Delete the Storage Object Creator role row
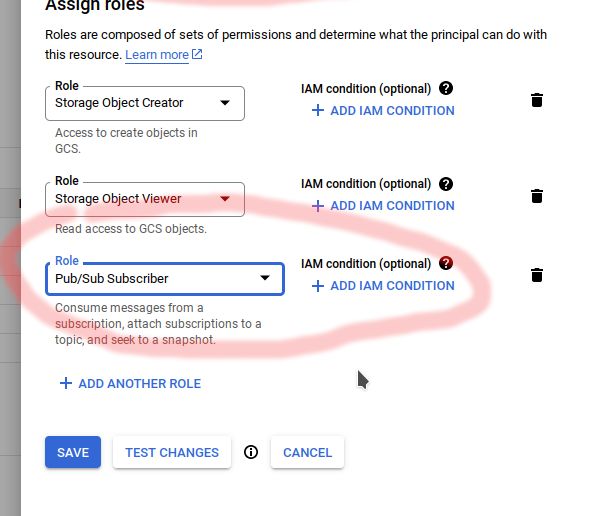607x516 pixels. (x=537, y=100)
